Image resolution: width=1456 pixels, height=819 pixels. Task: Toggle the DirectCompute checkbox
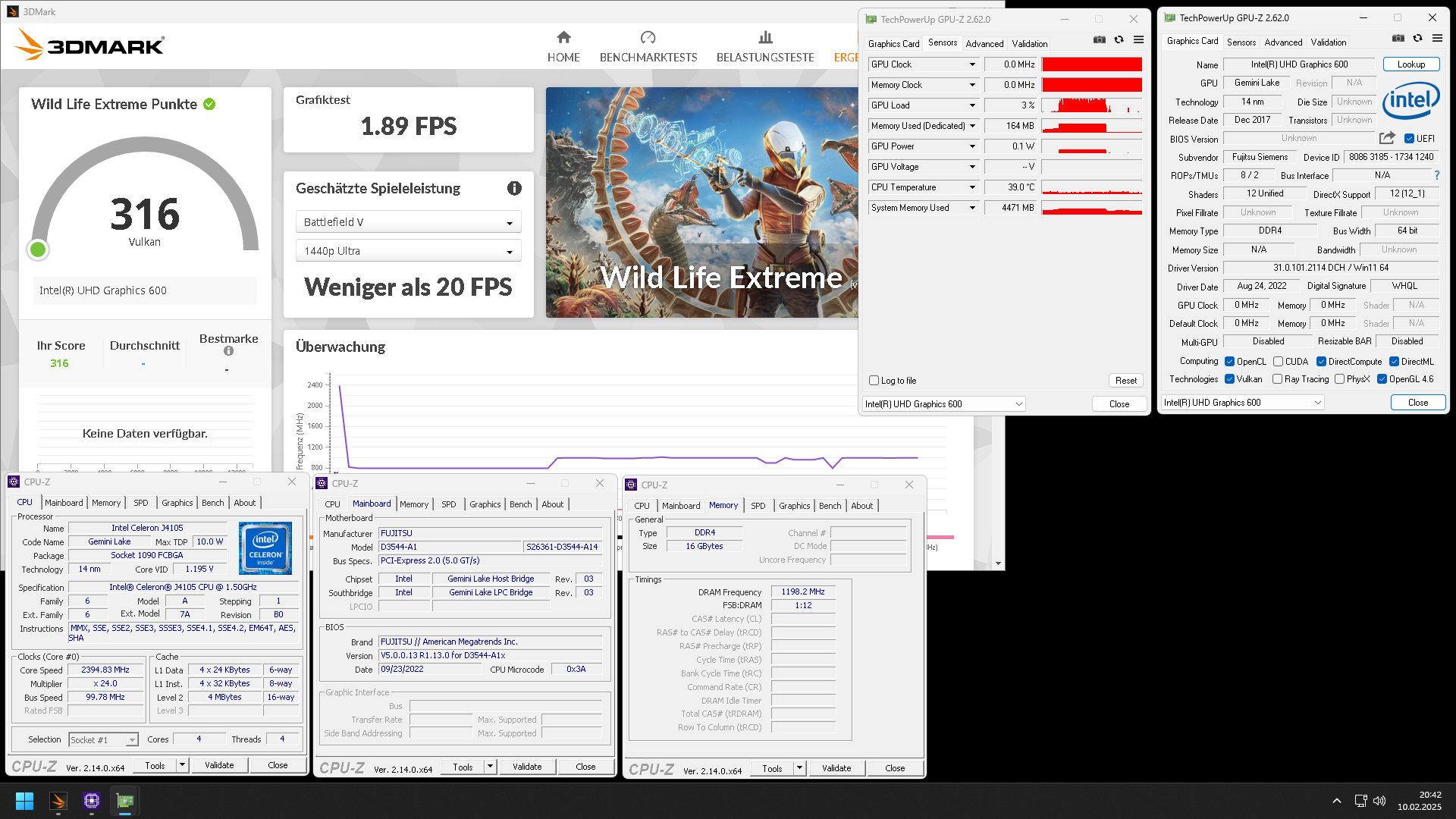tap(1321, 362)
